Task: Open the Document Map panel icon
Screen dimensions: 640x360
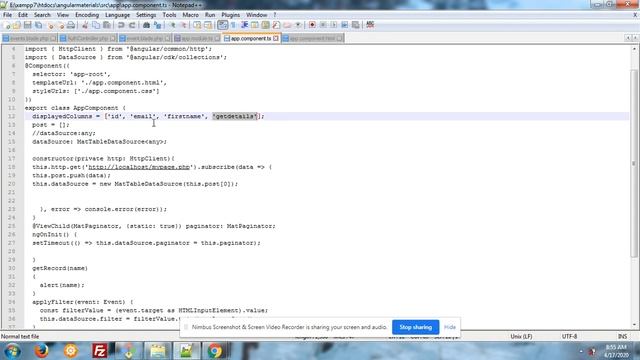Action: coord(266,25)
